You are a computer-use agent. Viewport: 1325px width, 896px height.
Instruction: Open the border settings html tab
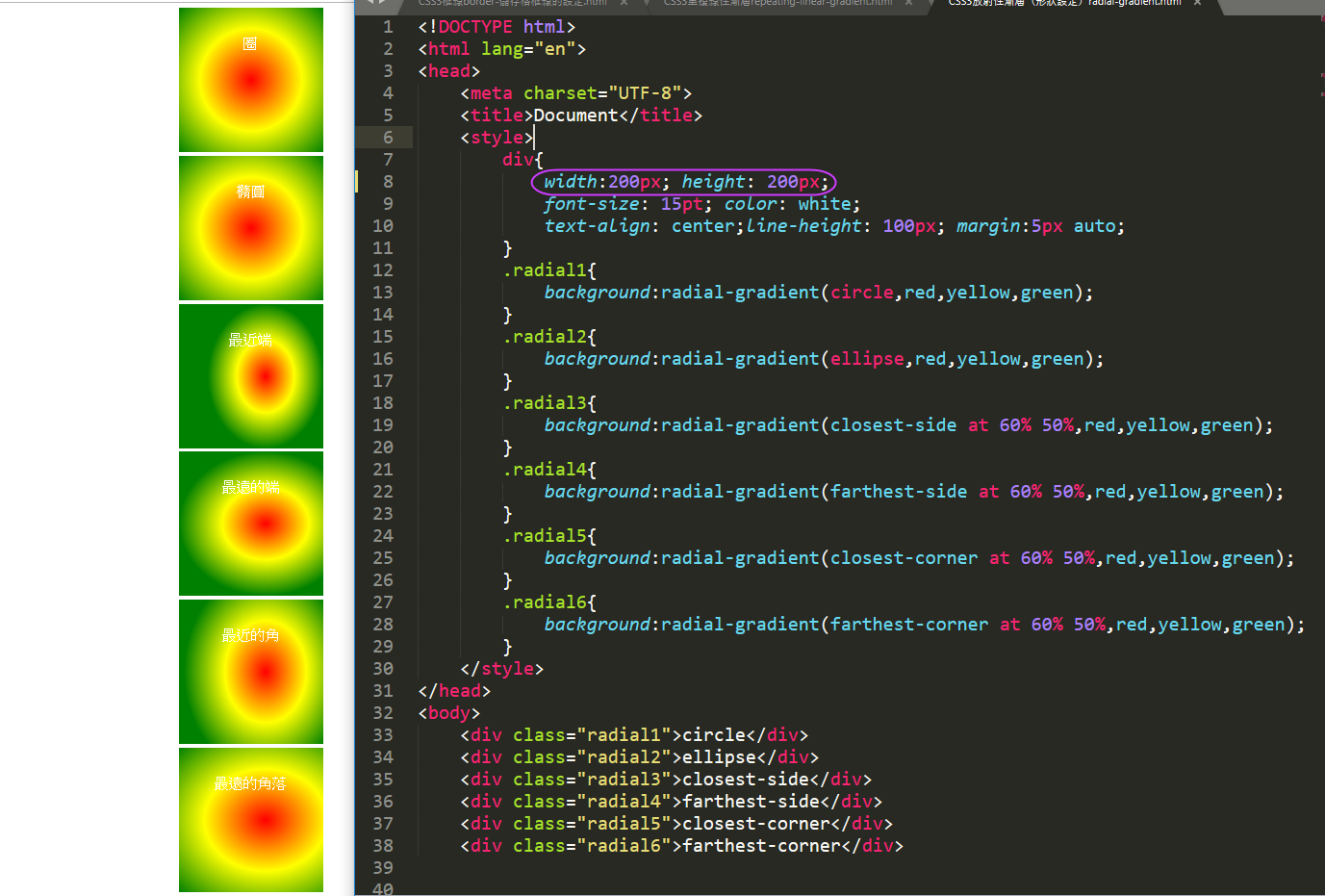tap(512, 4)
